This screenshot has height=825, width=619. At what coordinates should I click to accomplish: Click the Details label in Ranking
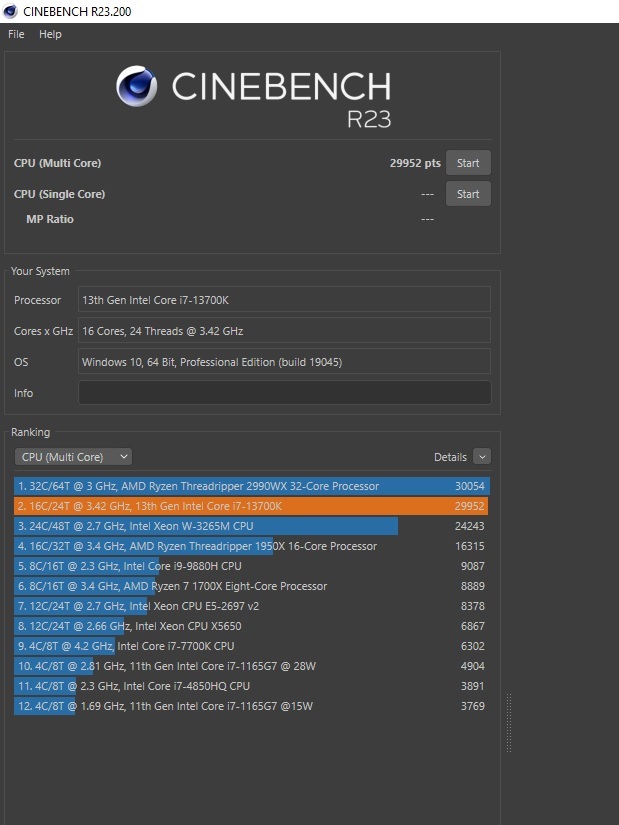[450, 457]
